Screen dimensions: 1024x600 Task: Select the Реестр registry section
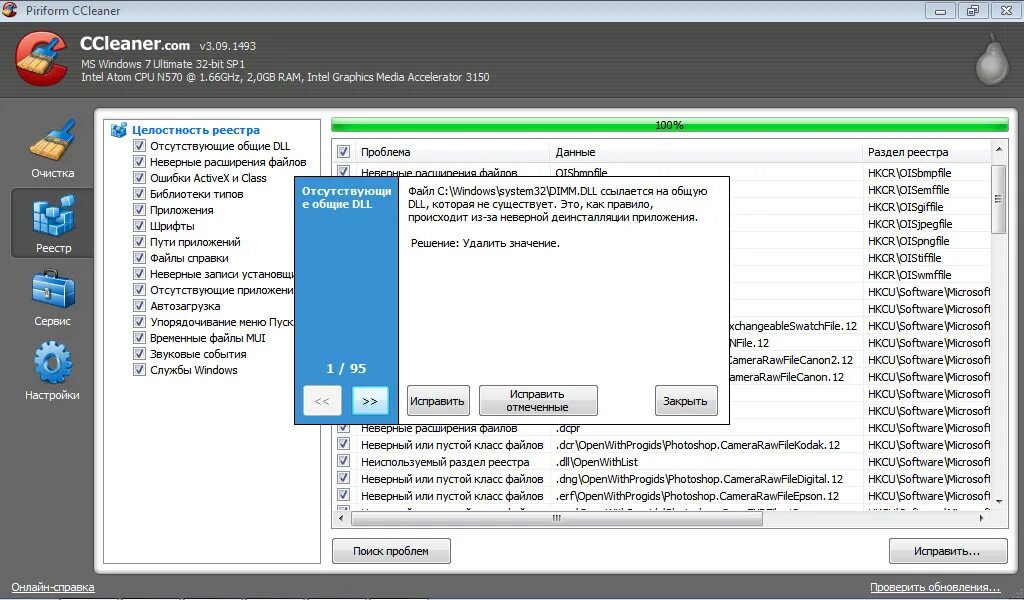52,223
